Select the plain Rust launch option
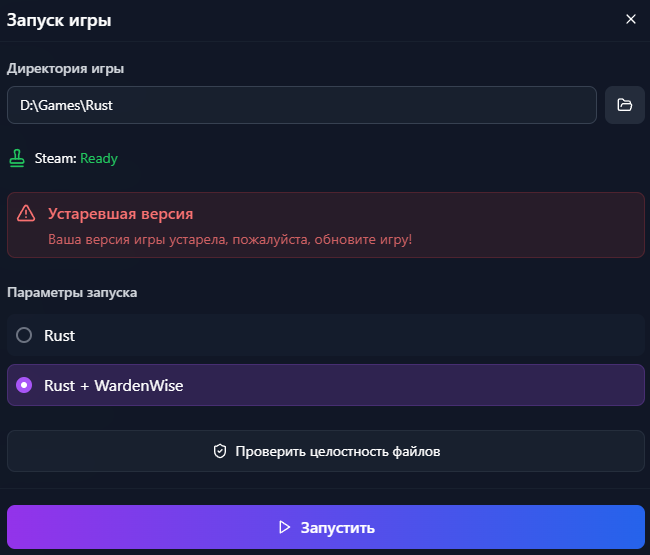The height and width of the screenshot is (555, 650). 326,335
